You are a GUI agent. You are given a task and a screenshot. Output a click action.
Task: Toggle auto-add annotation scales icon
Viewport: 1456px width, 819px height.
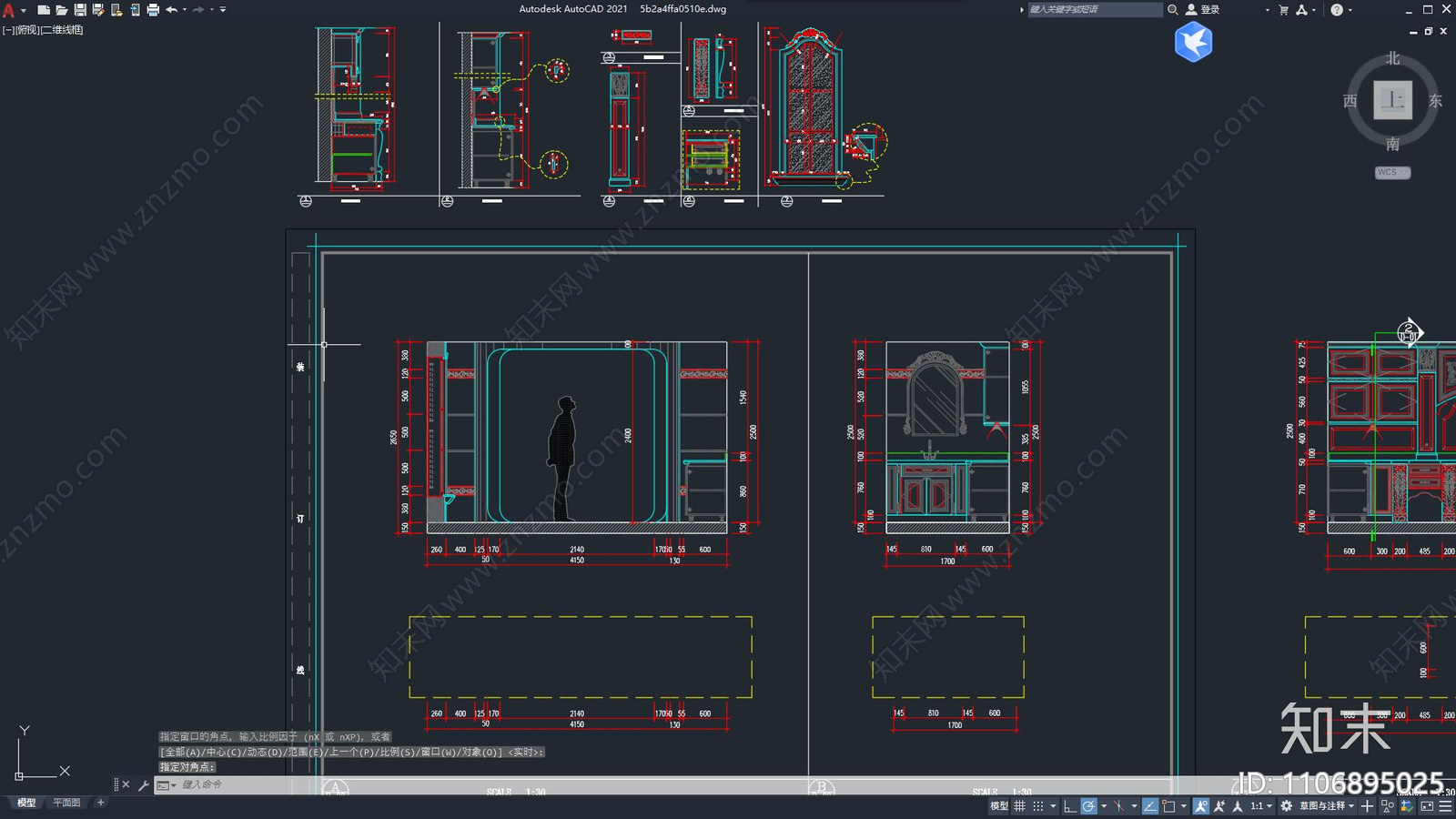point(1219,806)
